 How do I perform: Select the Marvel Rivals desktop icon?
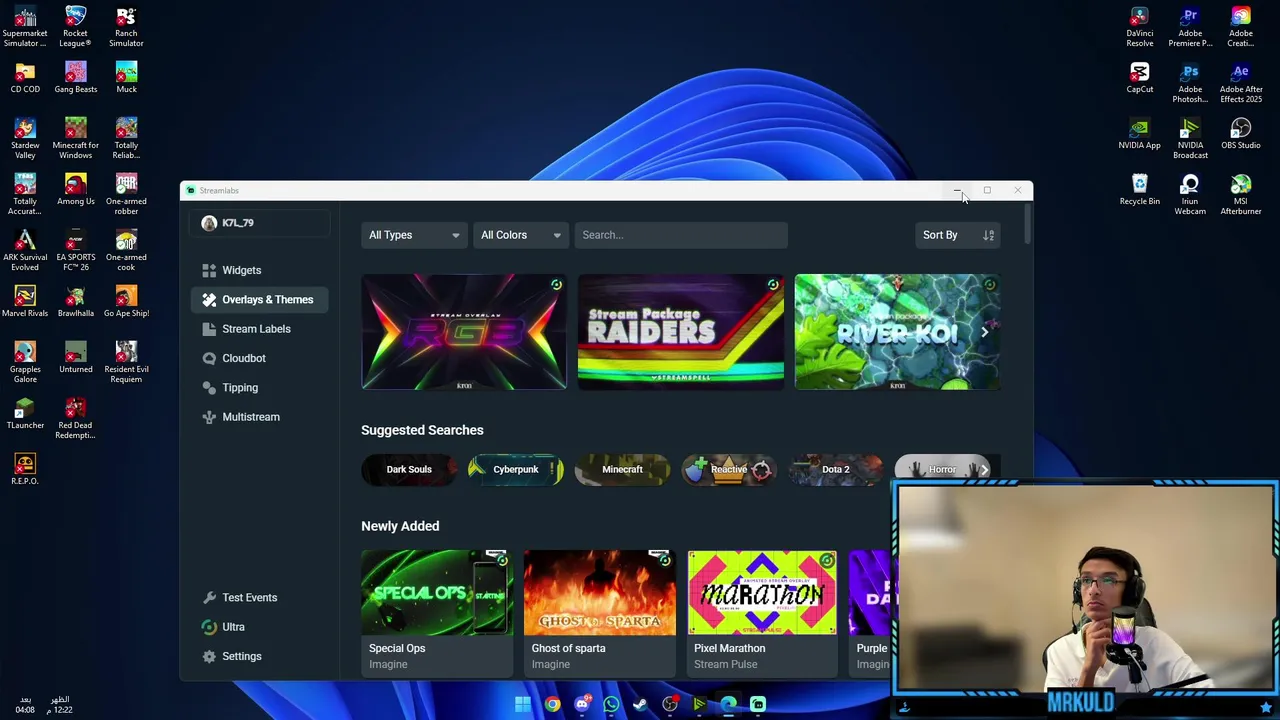[x=25, y=301]
